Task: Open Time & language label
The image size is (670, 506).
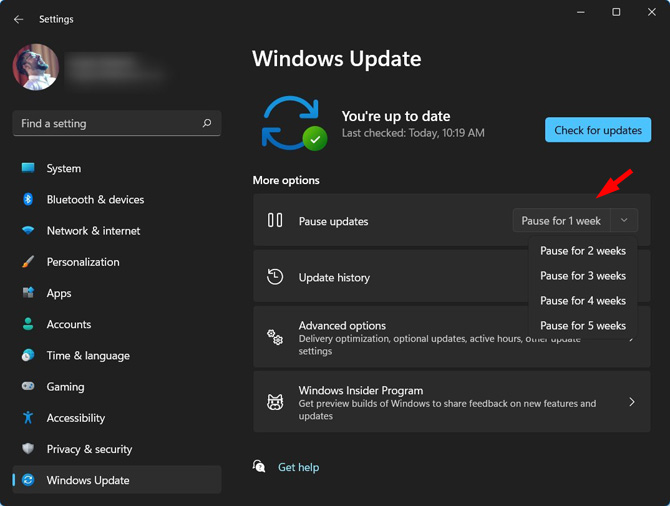Action: pos(88,356)
